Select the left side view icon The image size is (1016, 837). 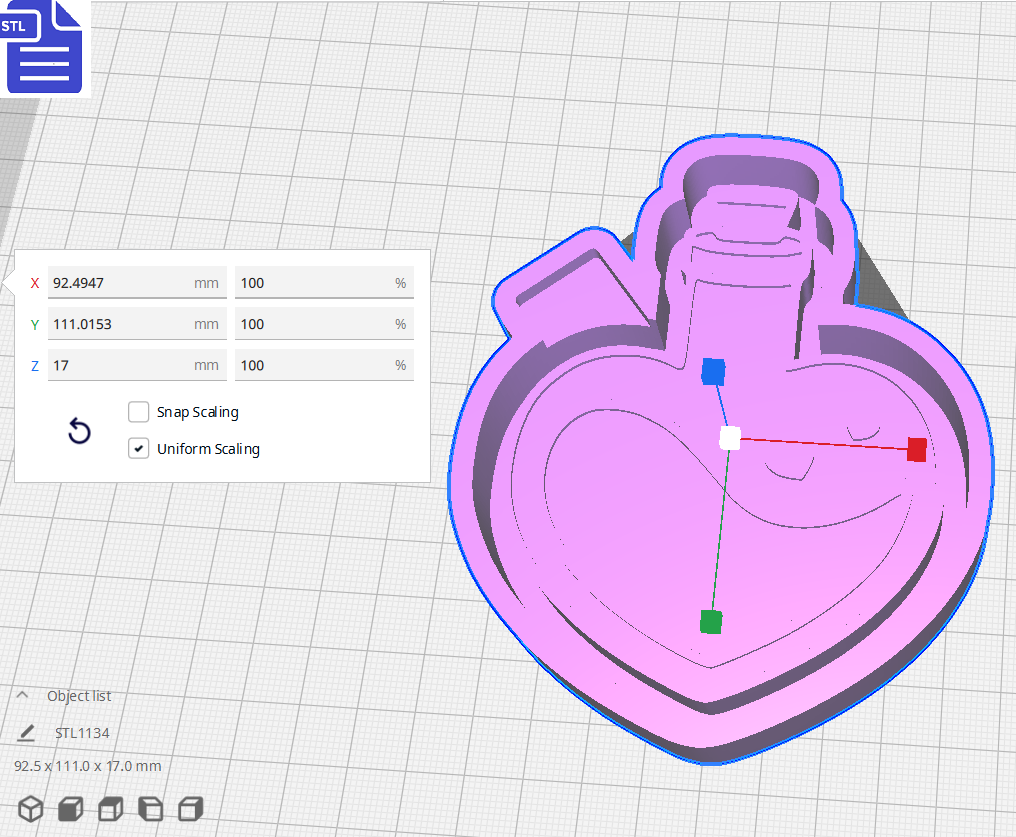pyautogui.click(x=150, y=808)
